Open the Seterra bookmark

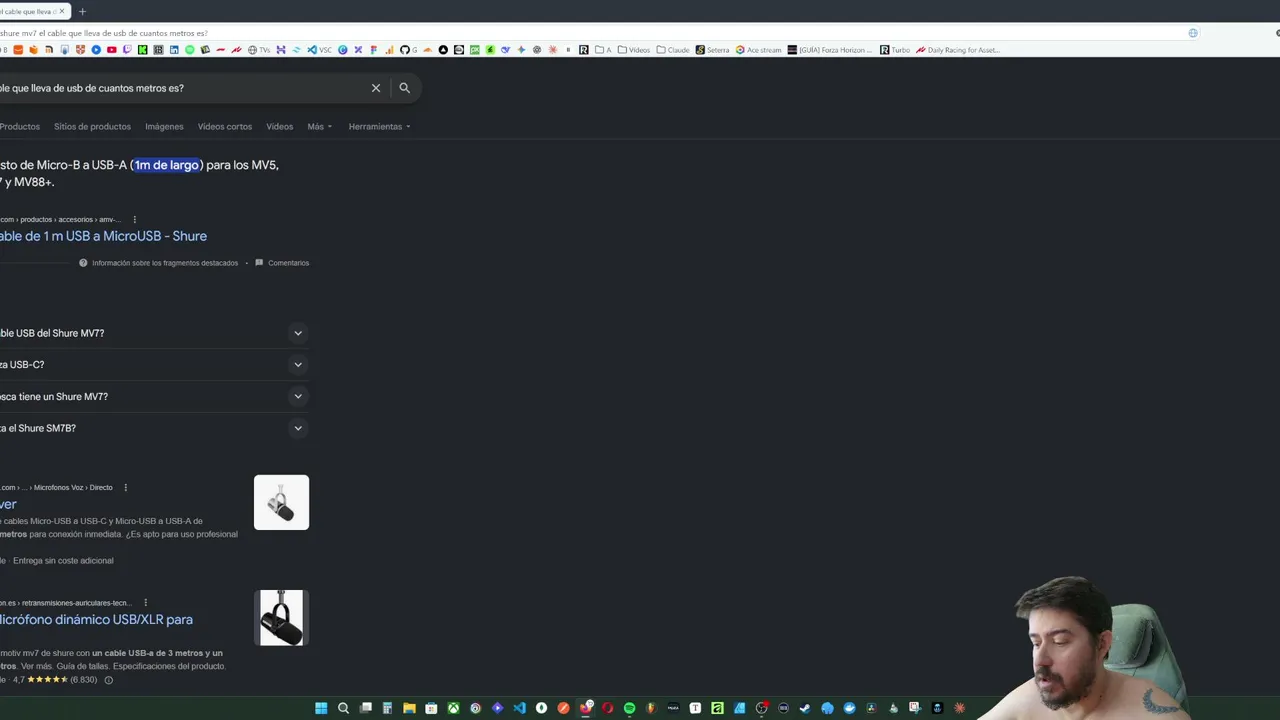click(713, 50)
